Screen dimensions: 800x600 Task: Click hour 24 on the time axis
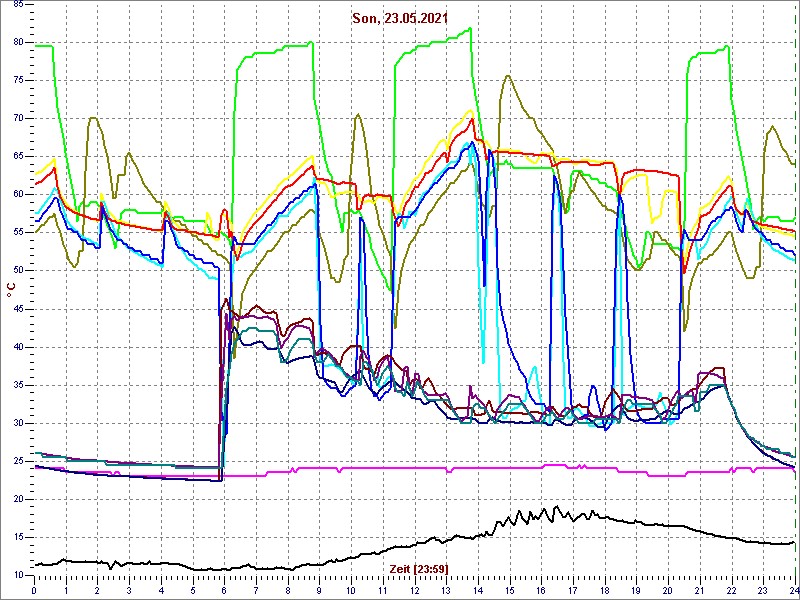coord(793,589)
